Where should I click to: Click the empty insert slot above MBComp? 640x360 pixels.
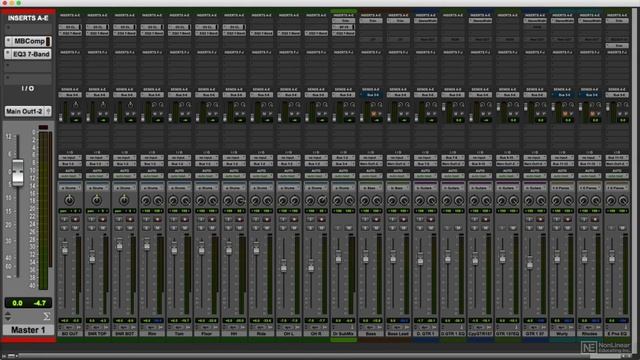(28, 29)
